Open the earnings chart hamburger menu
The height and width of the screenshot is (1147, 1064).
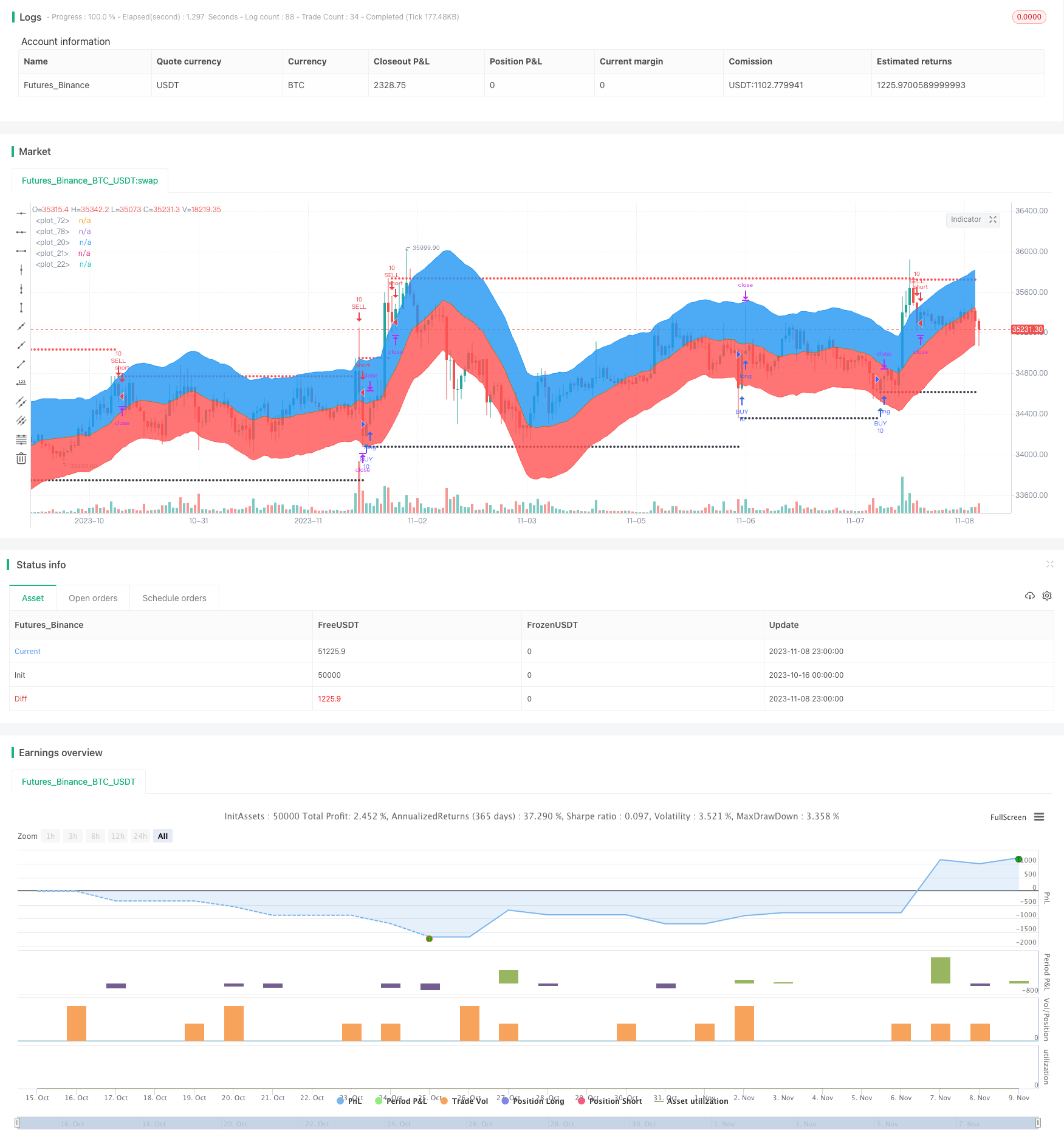click(x=1039, y=817)
